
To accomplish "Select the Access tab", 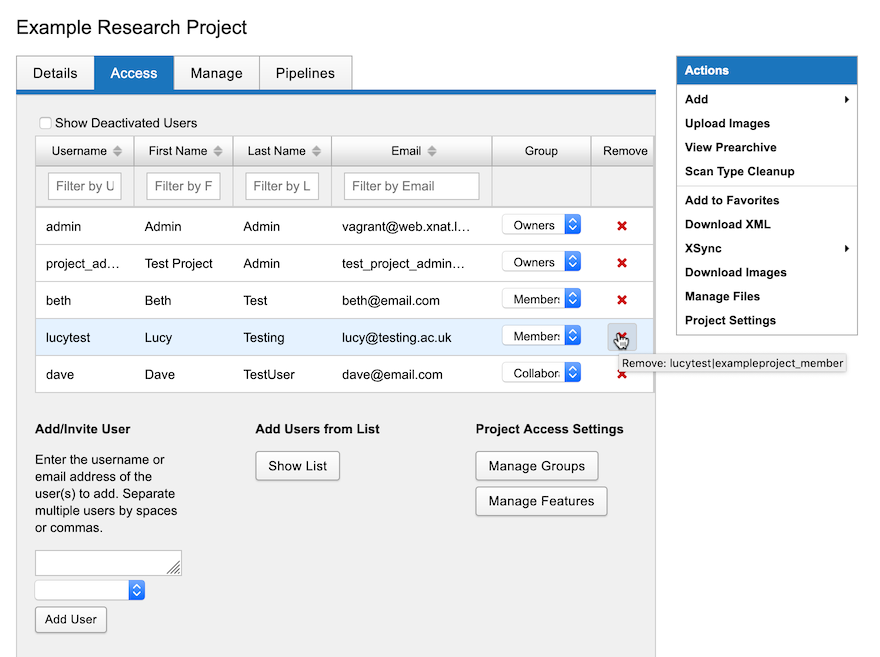I will 134,73.
